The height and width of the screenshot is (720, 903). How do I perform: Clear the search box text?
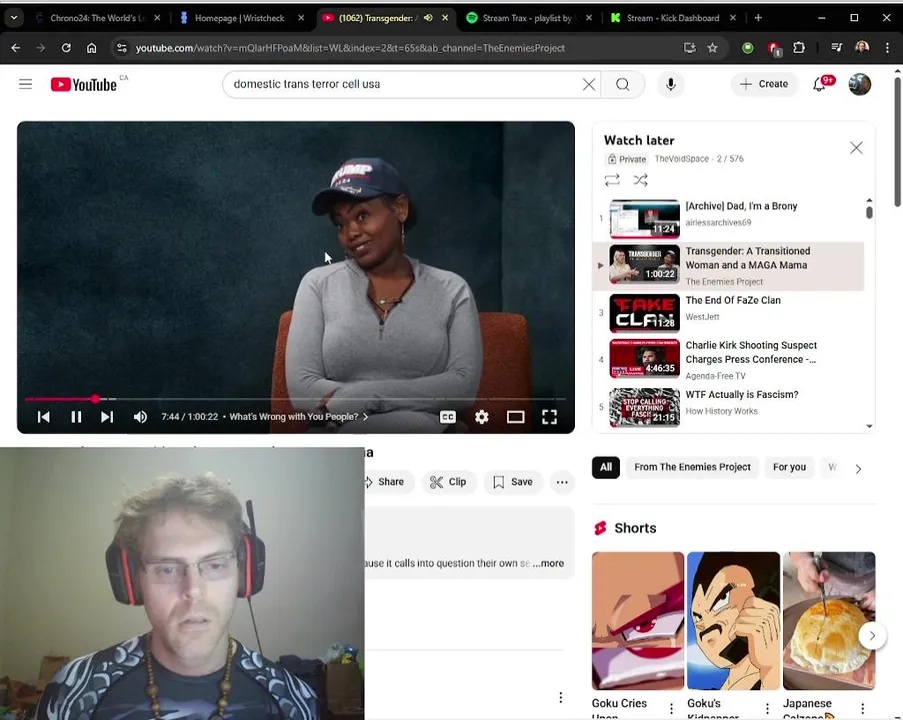(x=589, y=85)
